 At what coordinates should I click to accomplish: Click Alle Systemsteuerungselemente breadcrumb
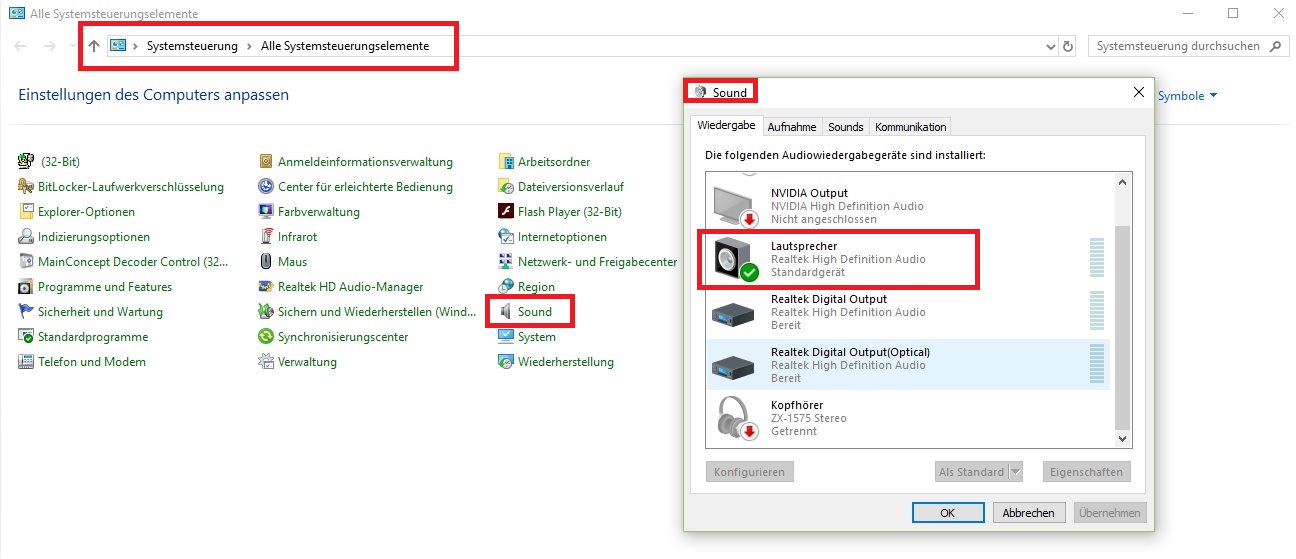coord(345,46)
